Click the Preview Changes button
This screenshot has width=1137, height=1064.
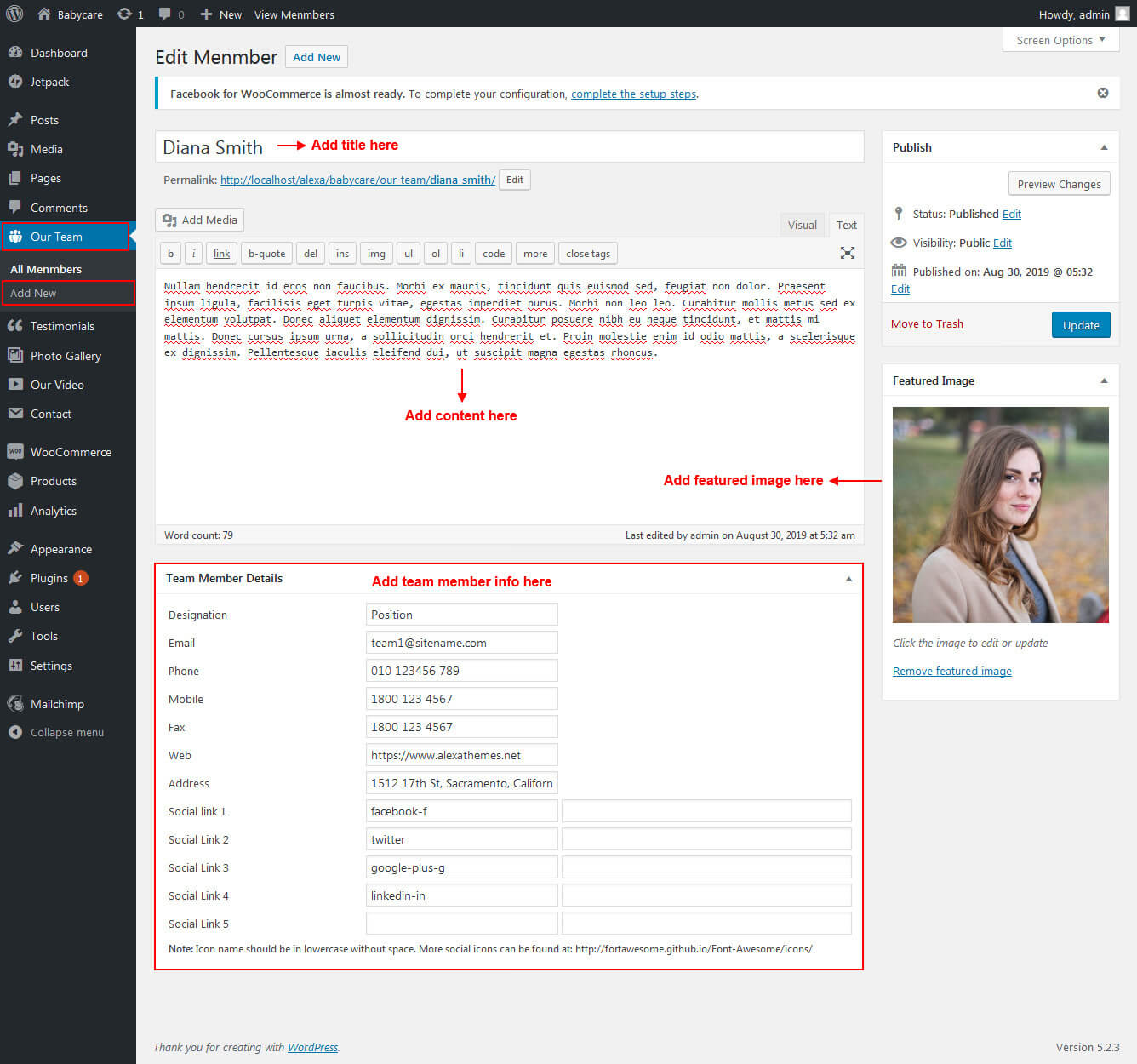[x=1059, y=184]
